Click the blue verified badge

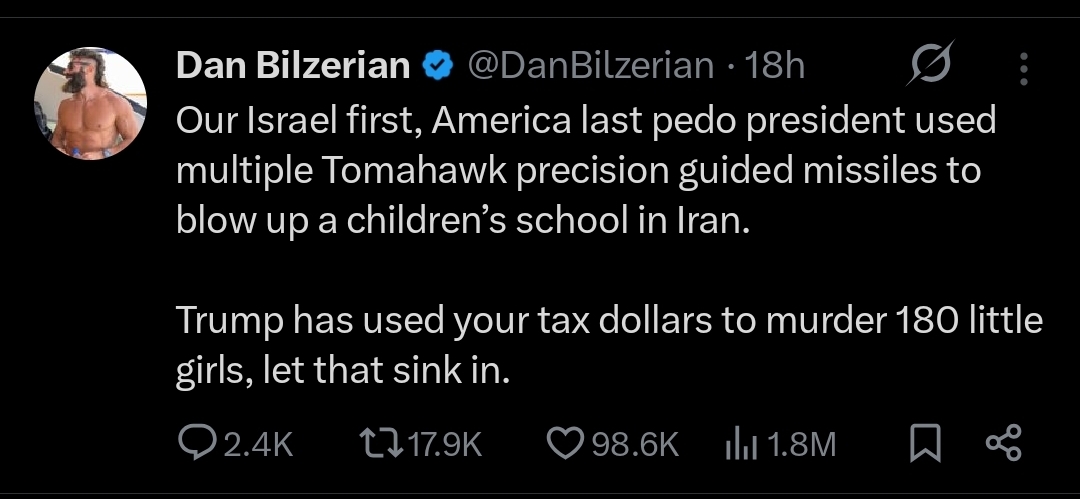[x=436, y=66]
